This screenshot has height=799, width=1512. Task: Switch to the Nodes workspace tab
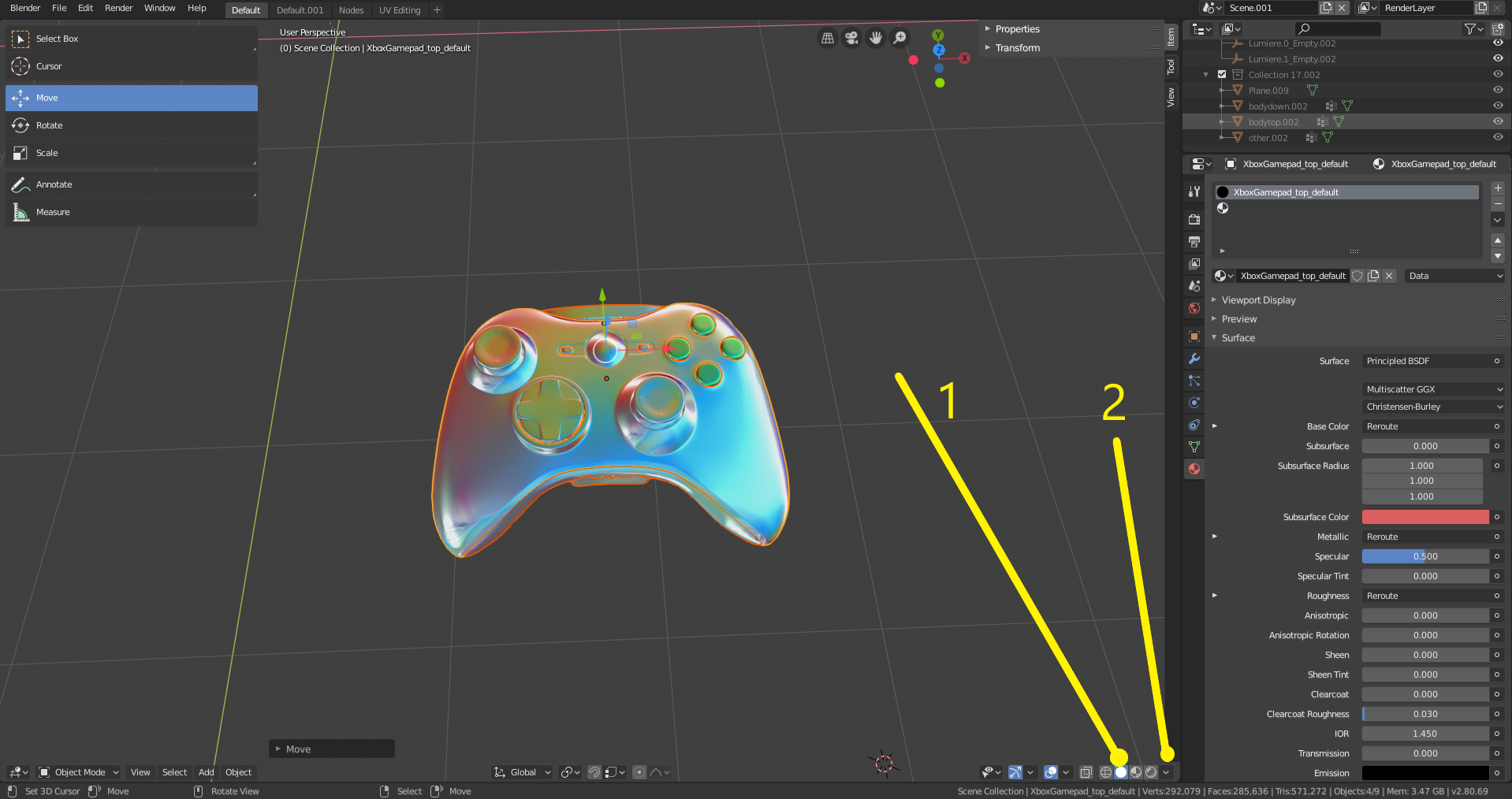[351, 10]
